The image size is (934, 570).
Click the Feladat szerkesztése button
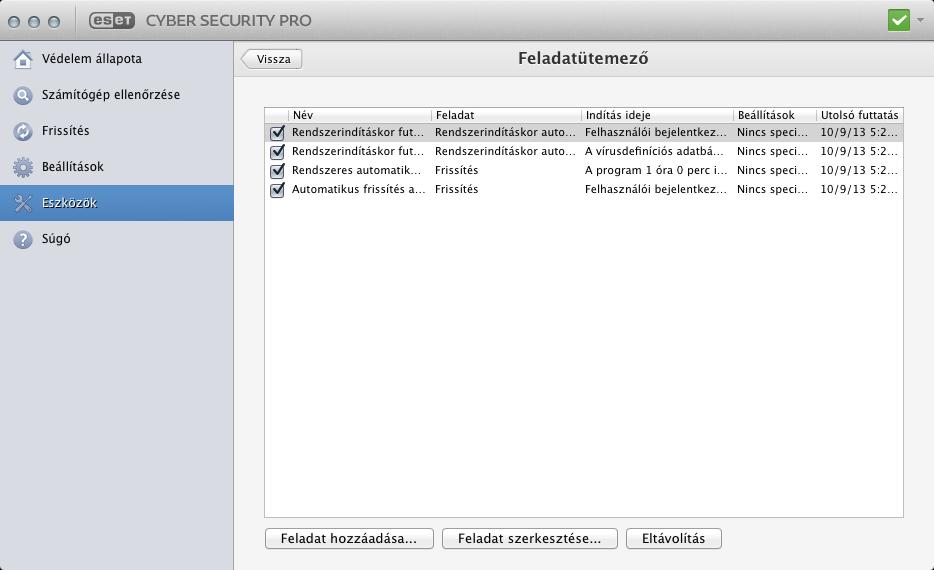click(530, 538)
